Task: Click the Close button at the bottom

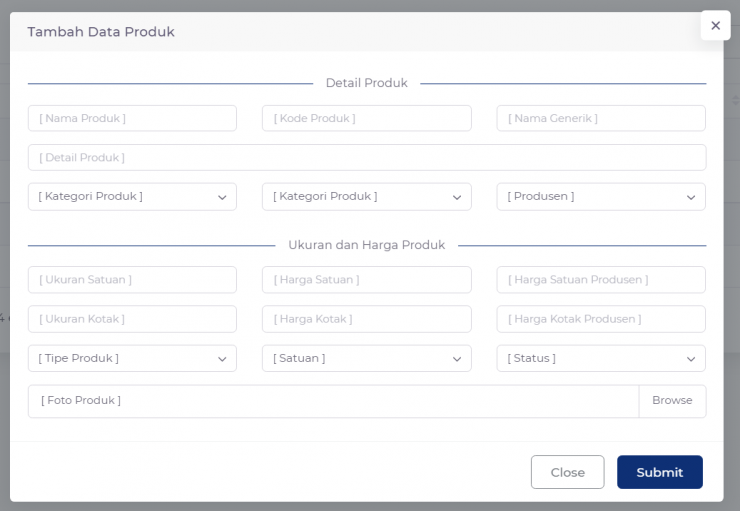Action: point(567,472)
